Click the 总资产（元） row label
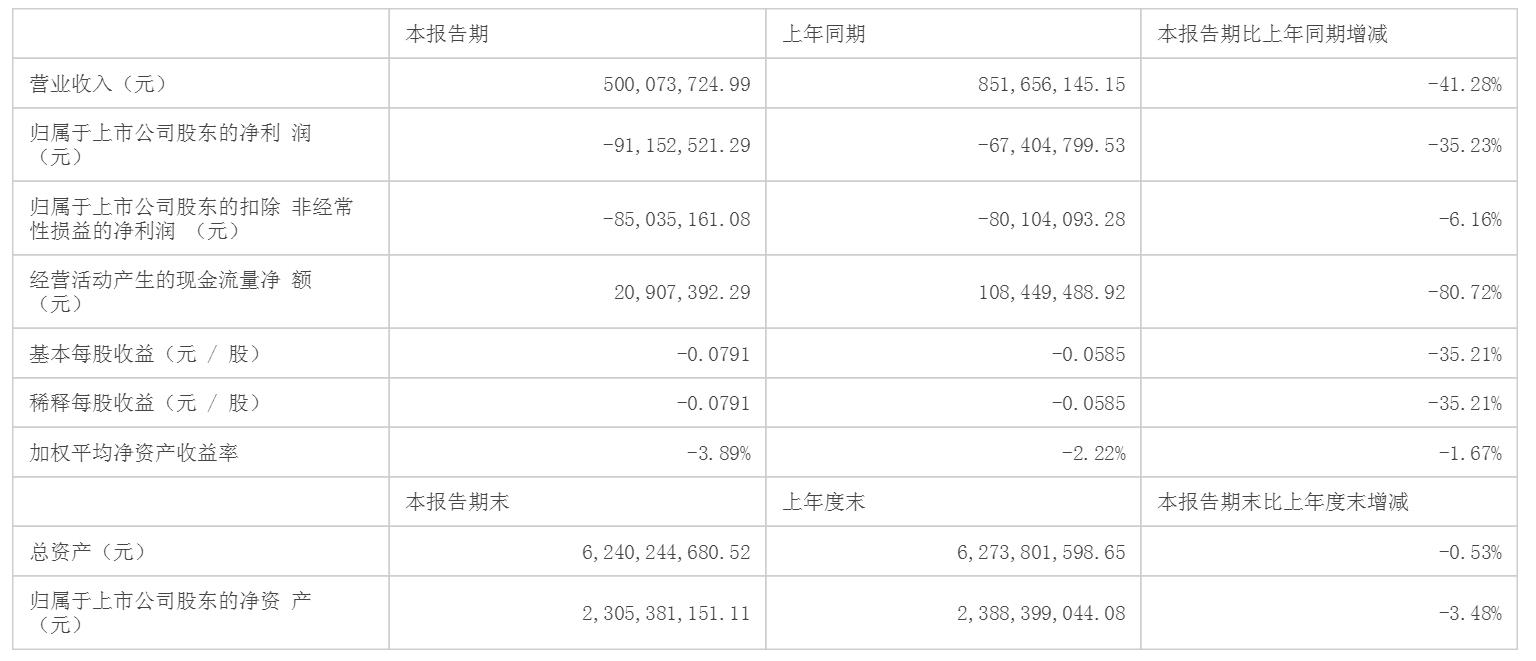1536x661 pixels. click(88, 552)
